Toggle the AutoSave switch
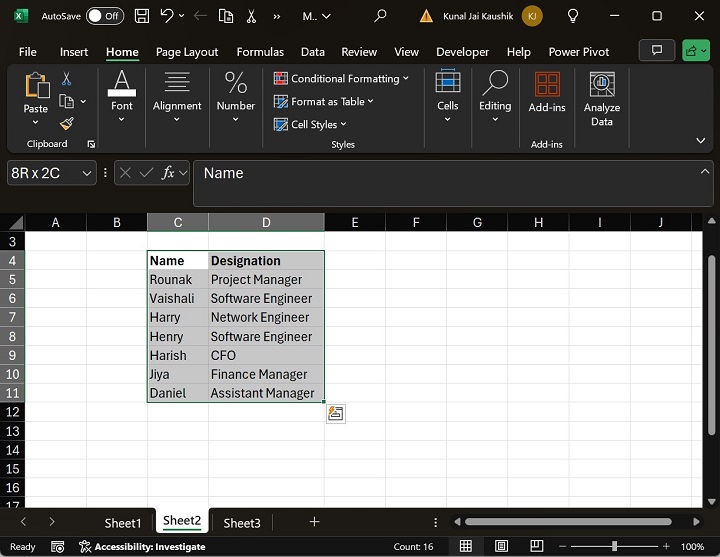Image resolution: width=720 pixels, height=557 pixels. (105, 16)
